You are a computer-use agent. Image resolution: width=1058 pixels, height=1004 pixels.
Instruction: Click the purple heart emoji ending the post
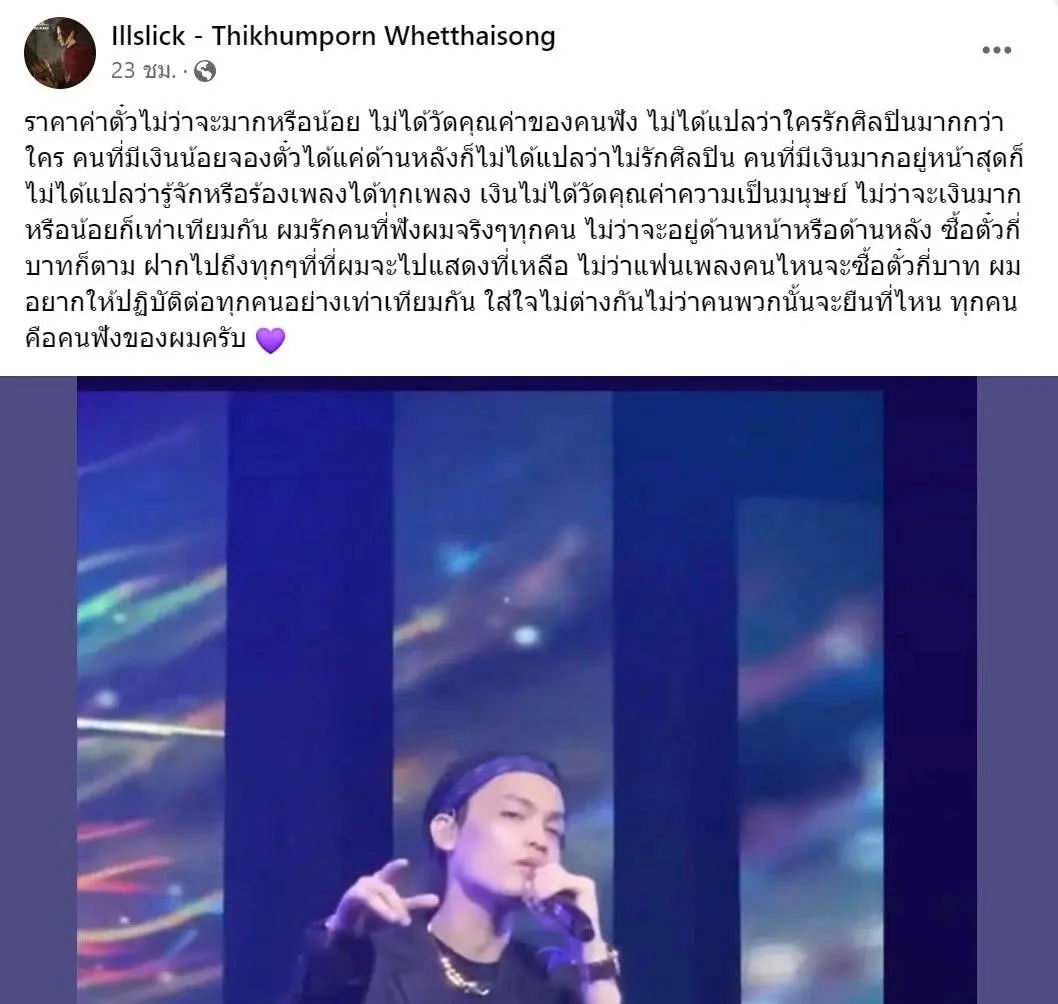(x=270, y=339)
